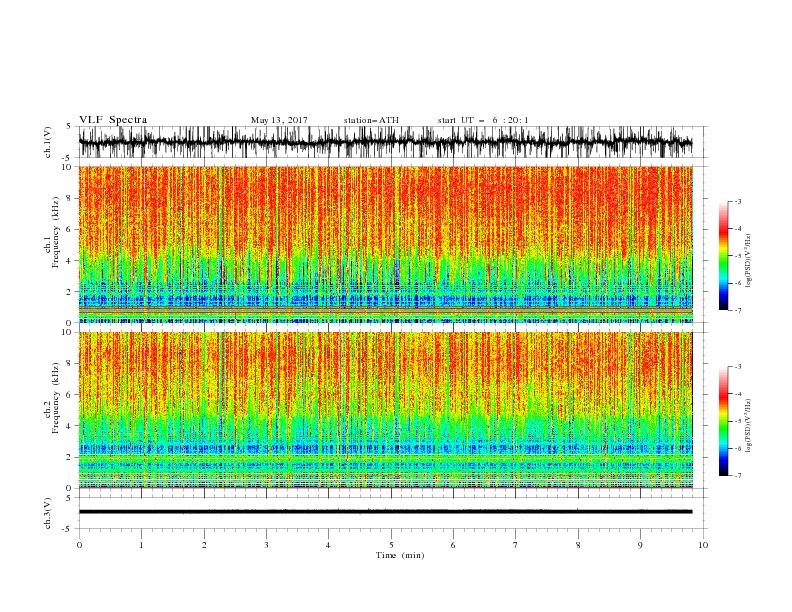Click the 'station=ATH' label

(x=371, y=120)
